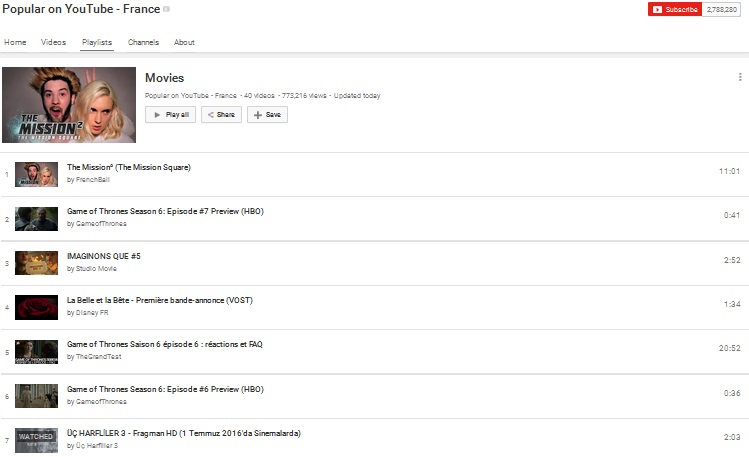Image resolution: width=749 pixels, height=457 pixels.
Task: Click thumbnail for Episode #6 Preview
Action: (x=36, y=396)
